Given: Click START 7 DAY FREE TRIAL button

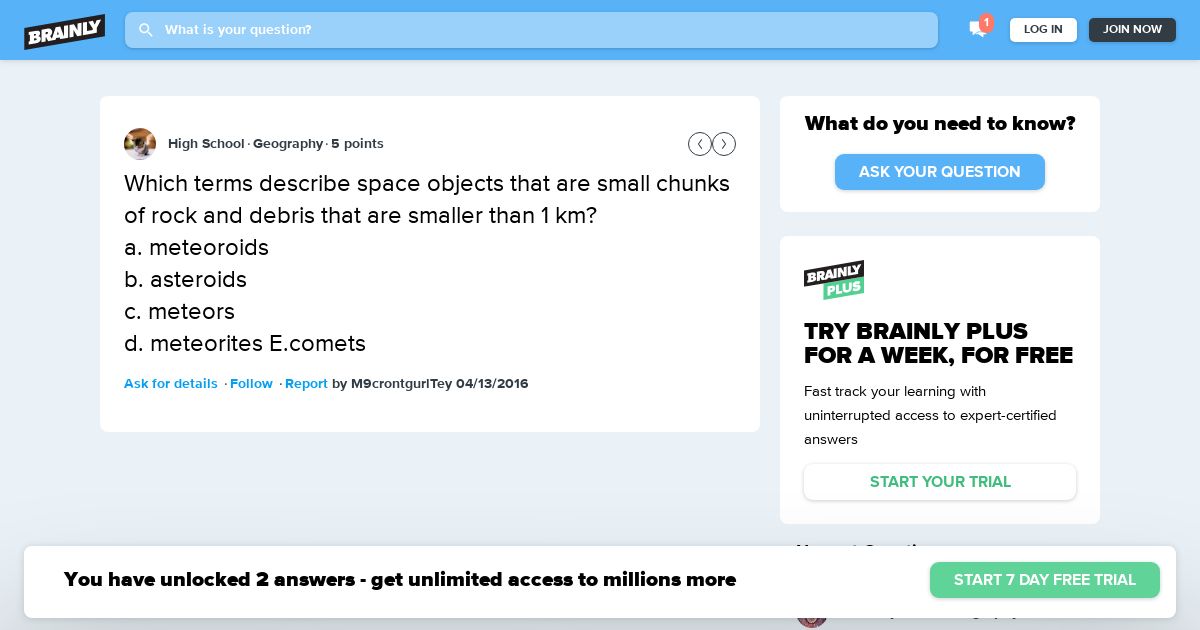Looking at the screenshot, I should [1045, 580].
